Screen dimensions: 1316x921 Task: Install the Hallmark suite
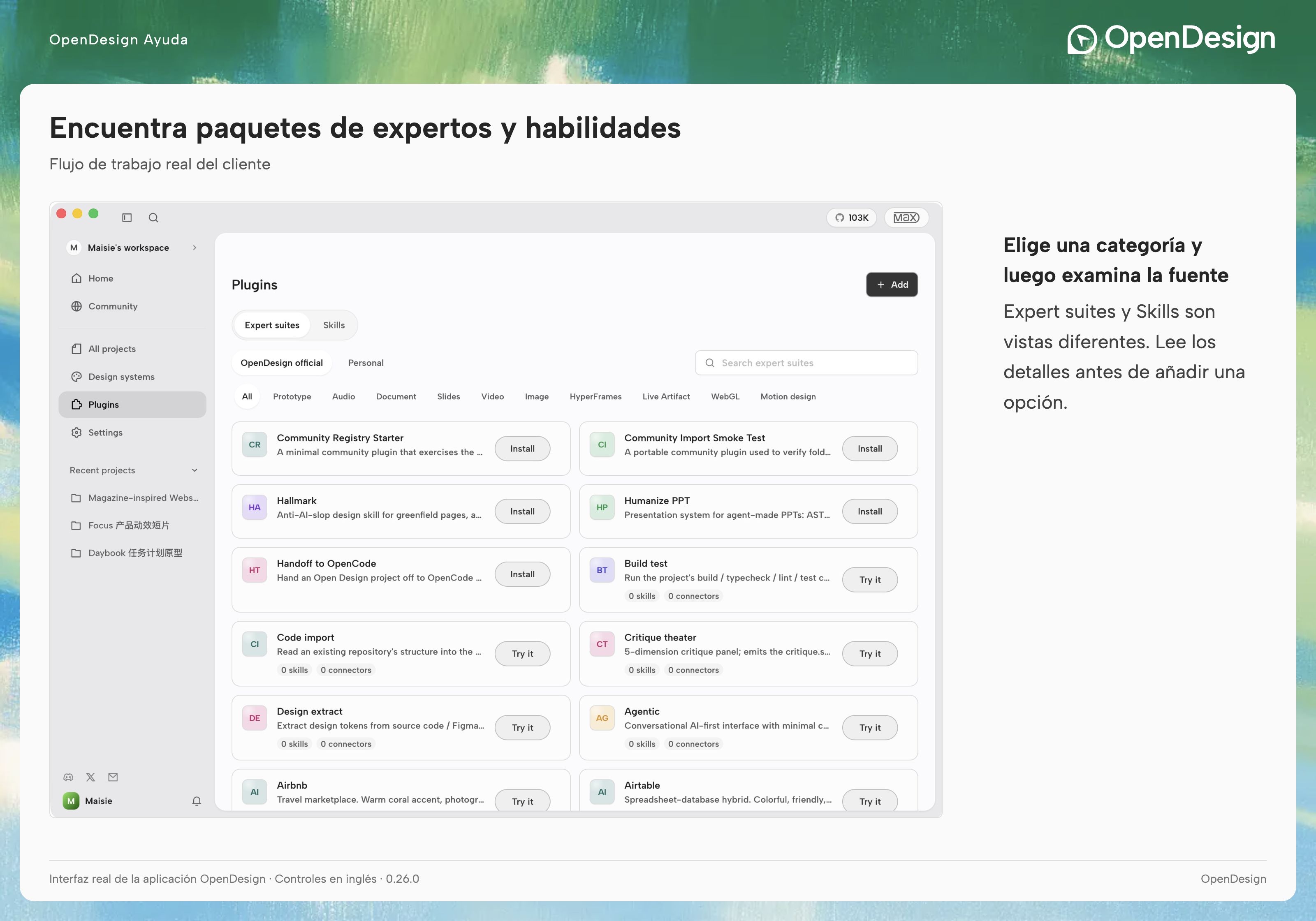click(x=522, y=511)
